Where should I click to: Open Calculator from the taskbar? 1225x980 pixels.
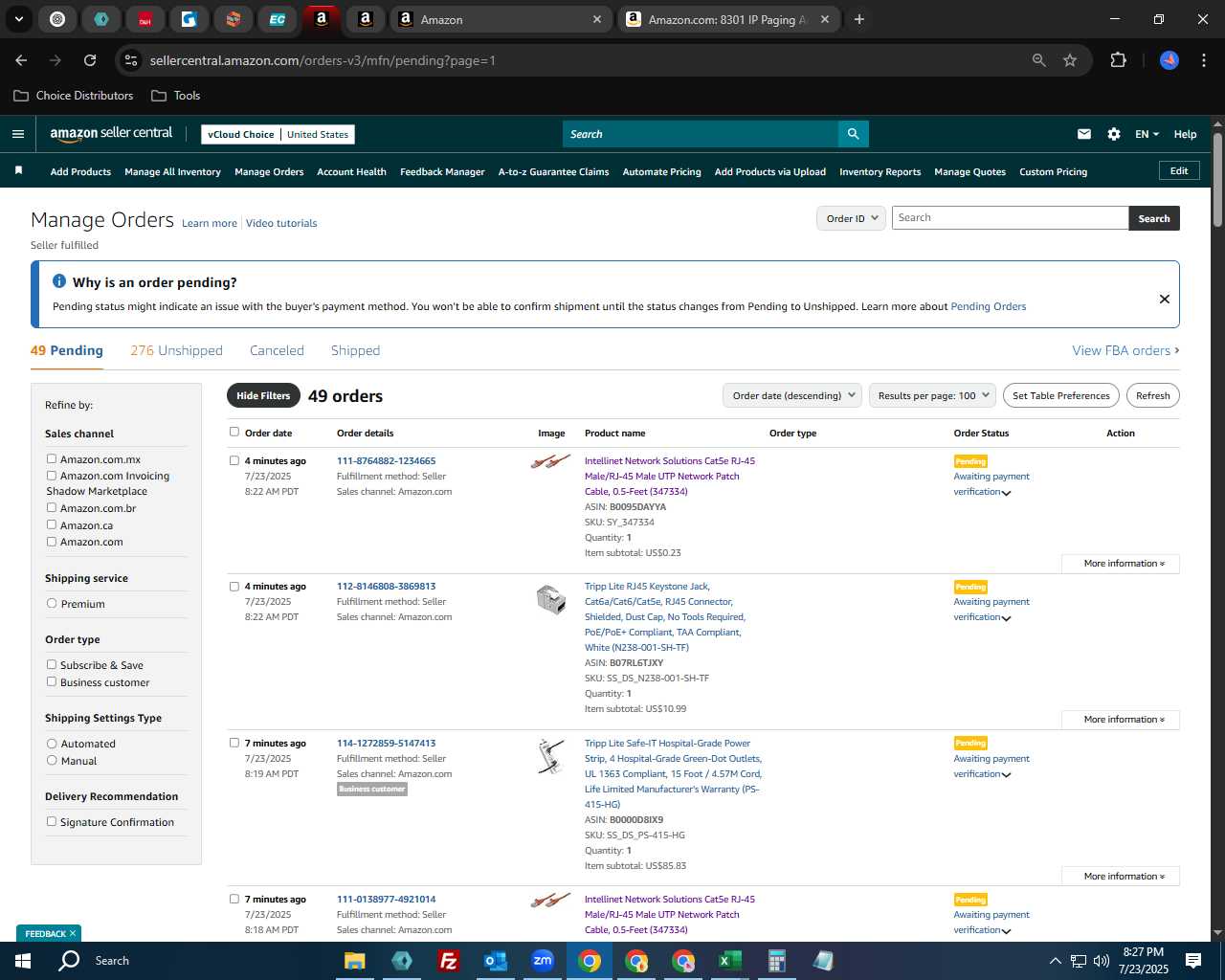777,960
